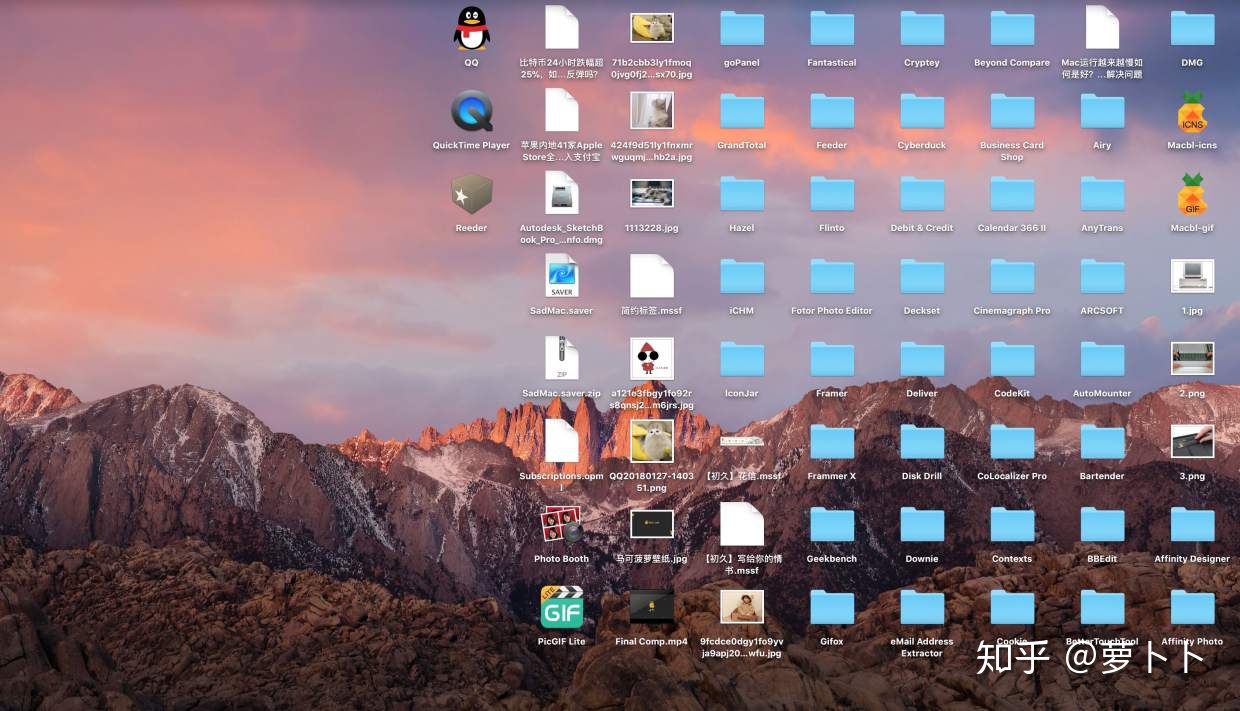Screen dimensions: 1240x711
Task: Select the 9fcdce0dgy1fo9yv jpg thumbnail
Action: tap(742, 606)
